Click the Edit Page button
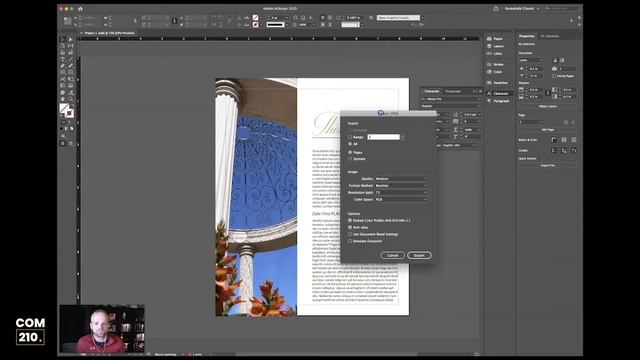The height and width of the screenshot is (360, 640). 548,130
